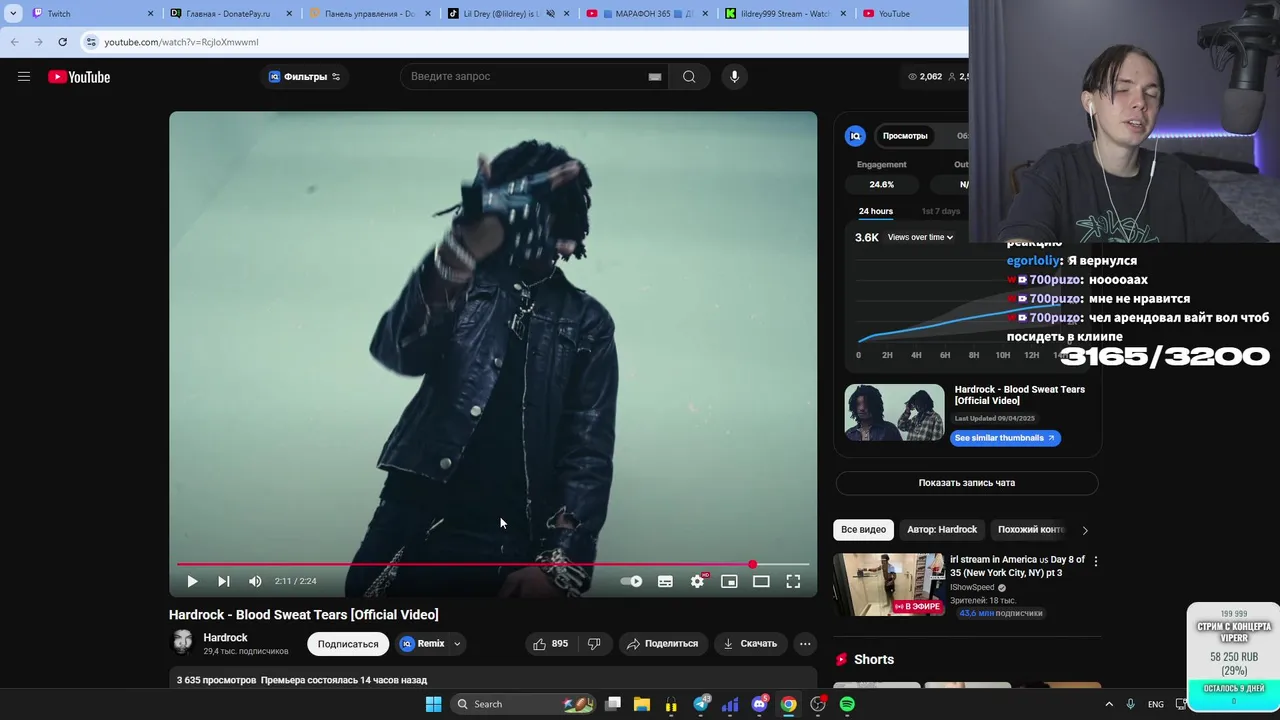Image resolution: width=1280 pixels, height=720 pixels.
Task: Mute the video player volume
Action: [255, 581]
